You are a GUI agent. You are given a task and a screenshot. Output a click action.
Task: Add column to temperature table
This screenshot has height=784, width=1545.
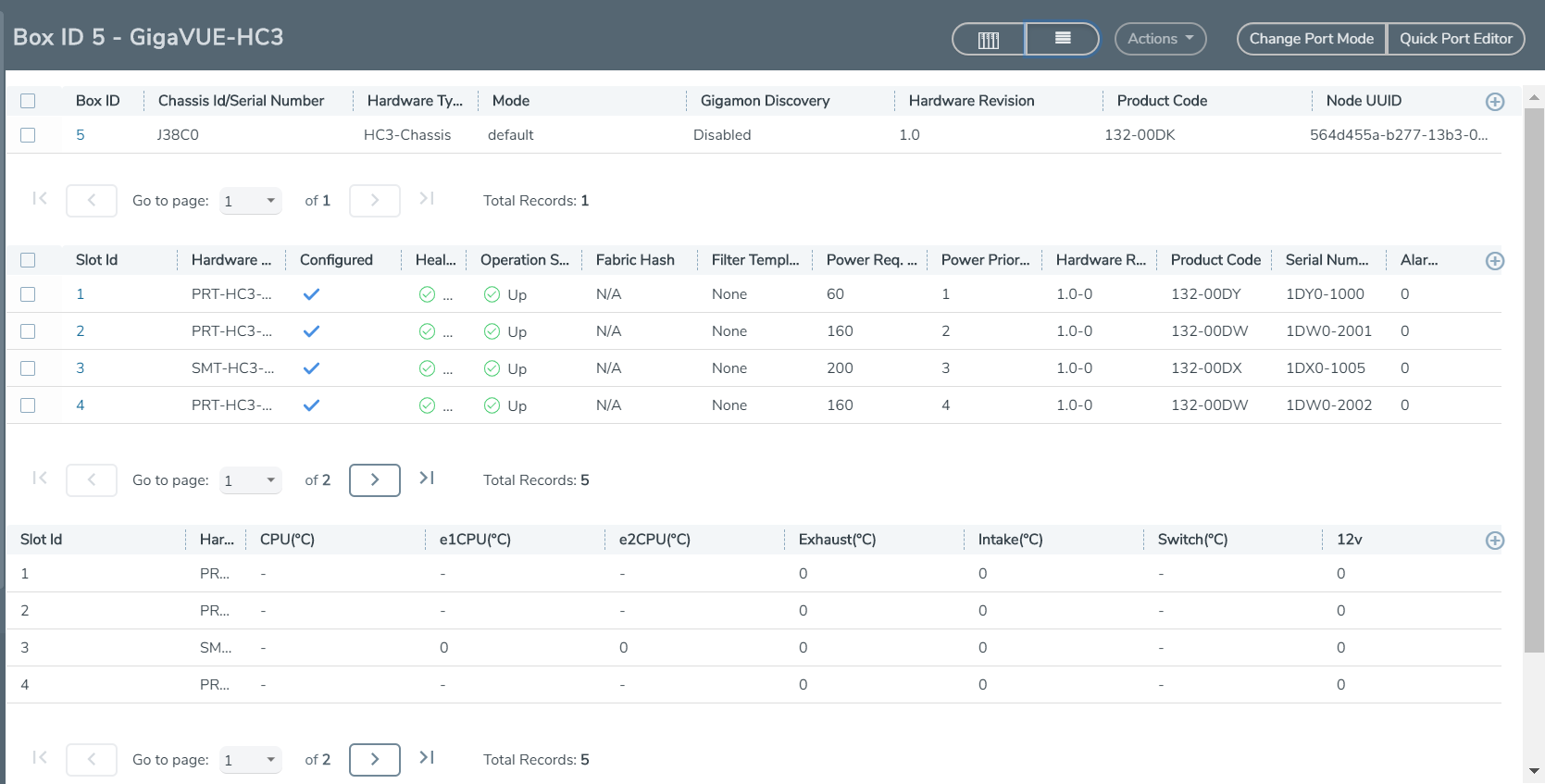pos(1494,541)
